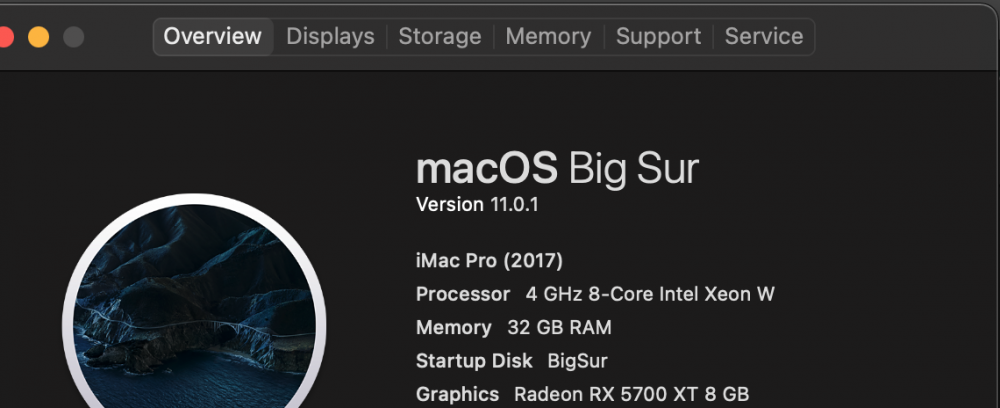Click the Startup Disk label

point(474,361)
